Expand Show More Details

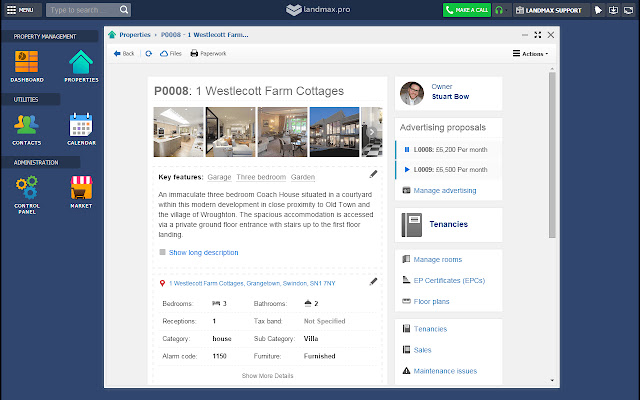[x=267, y=376]
